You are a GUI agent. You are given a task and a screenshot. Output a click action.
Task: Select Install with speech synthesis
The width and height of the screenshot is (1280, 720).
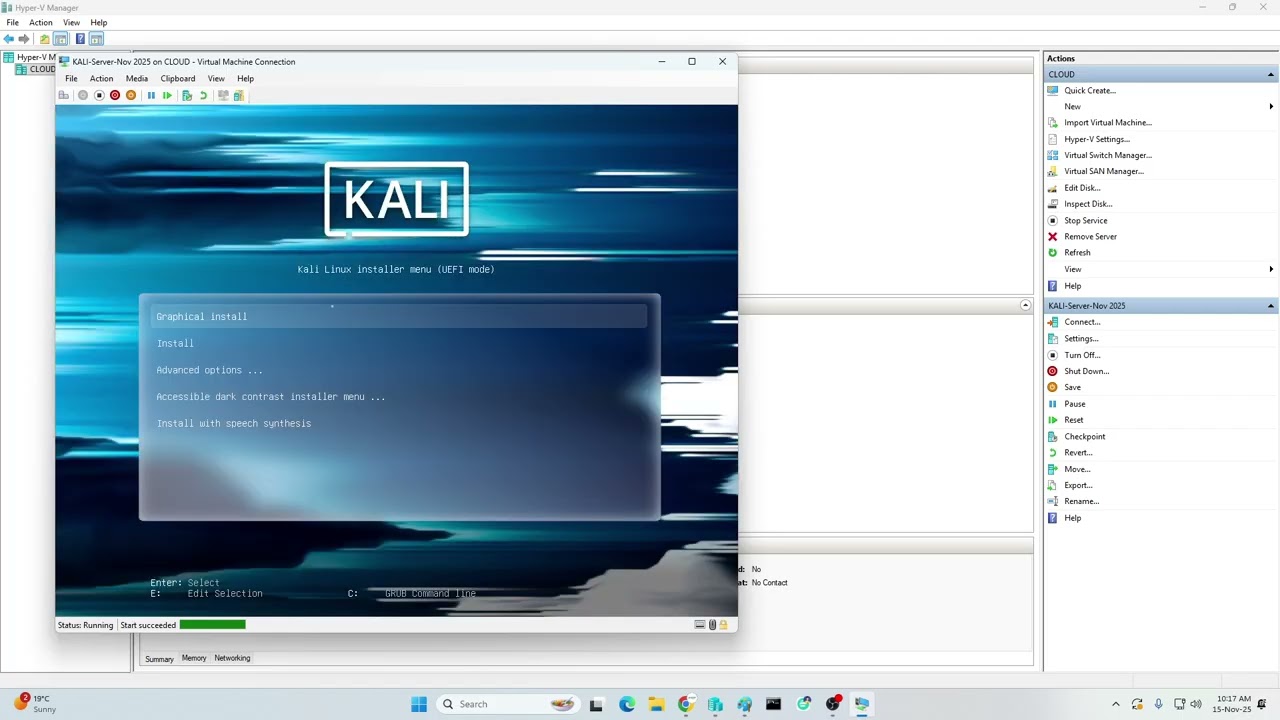click(x=233, y=424)
